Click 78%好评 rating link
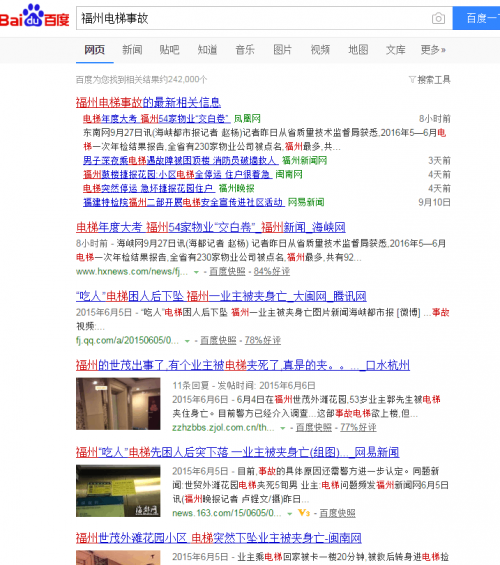This screenshot has width=500, height=565. tap(263, 340)
